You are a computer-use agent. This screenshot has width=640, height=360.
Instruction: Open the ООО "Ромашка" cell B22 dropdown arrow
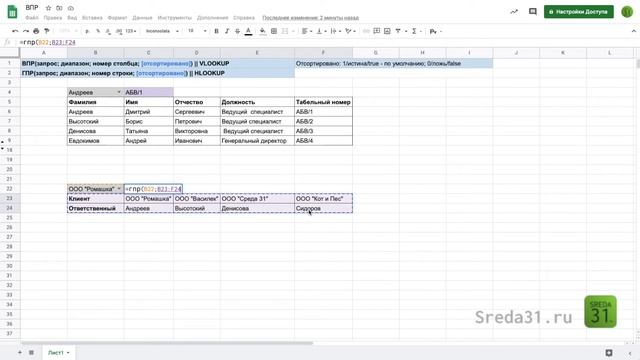point(119,189)
